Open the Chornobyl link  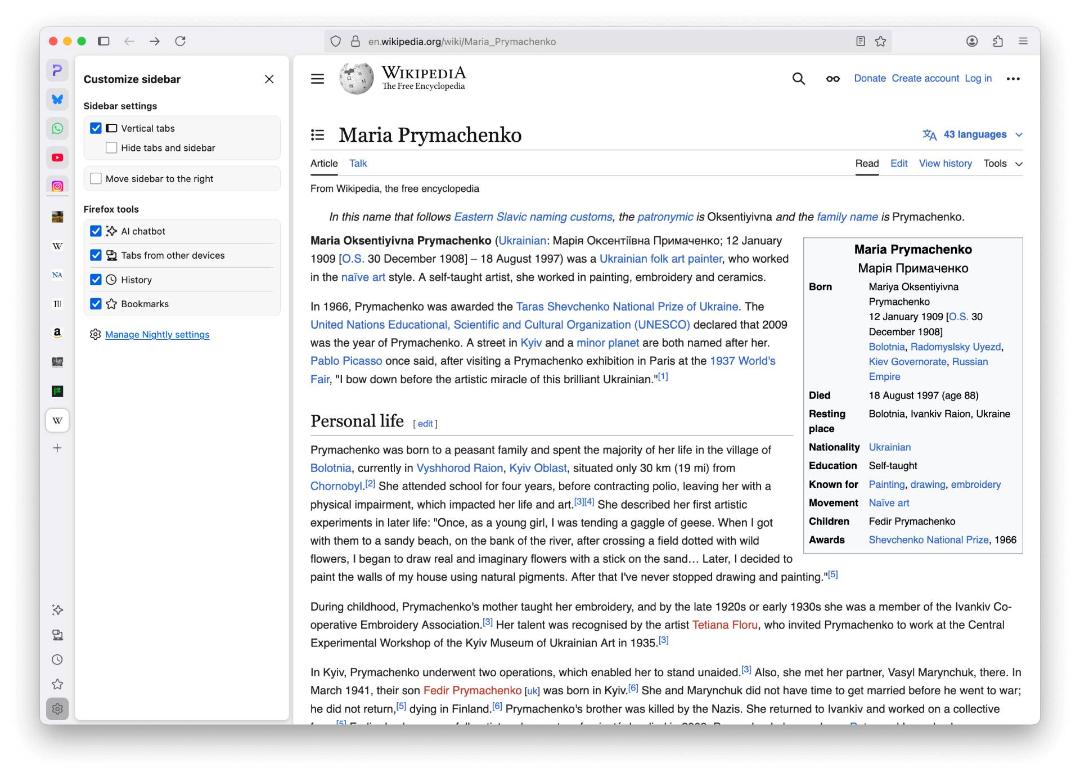(336, 486)
